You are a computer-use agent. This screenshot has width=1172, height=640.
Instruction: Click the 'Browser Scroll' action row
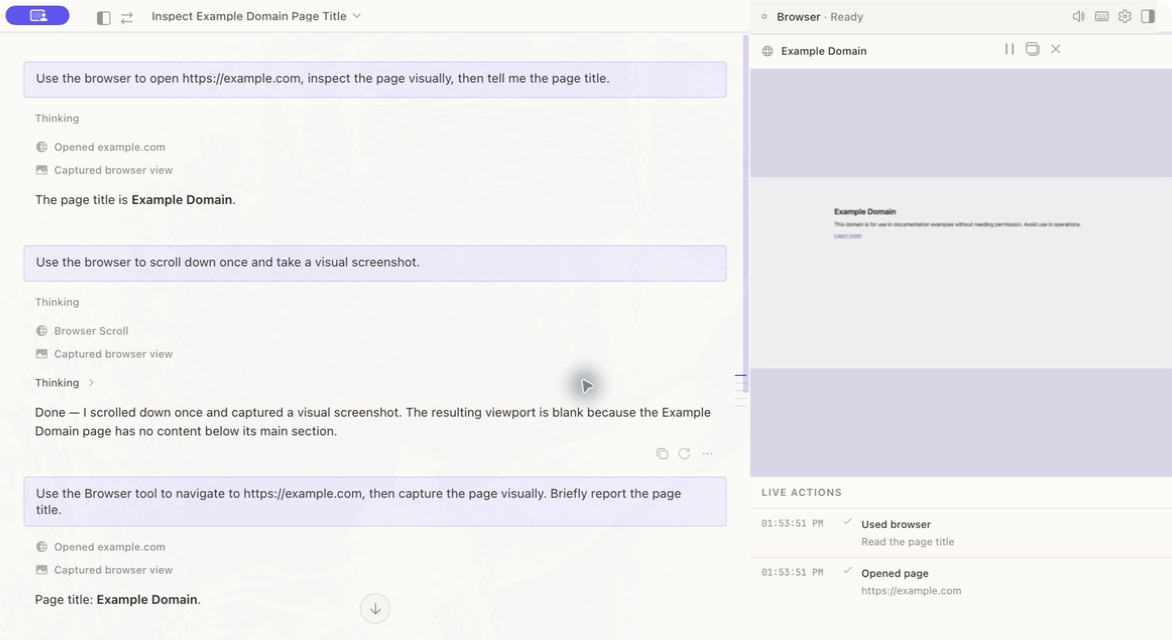coord(82,330)
